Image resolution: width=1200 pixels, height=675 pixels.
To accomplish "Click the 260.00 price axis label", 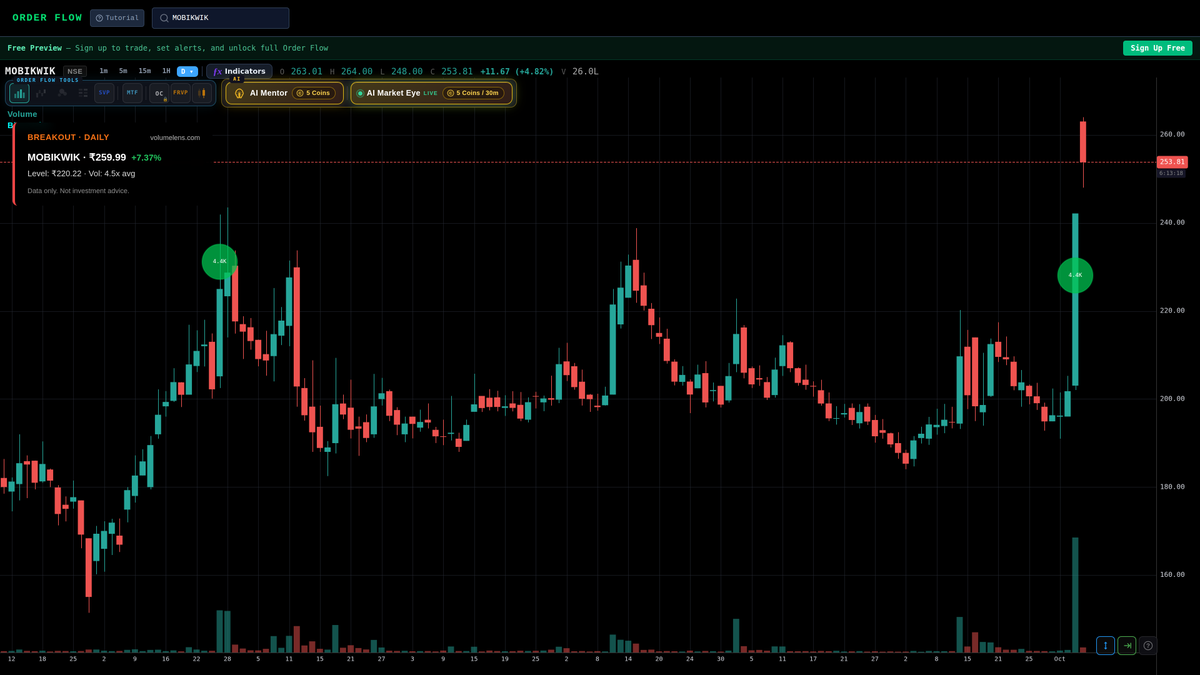I will (x=1172, y=134).
